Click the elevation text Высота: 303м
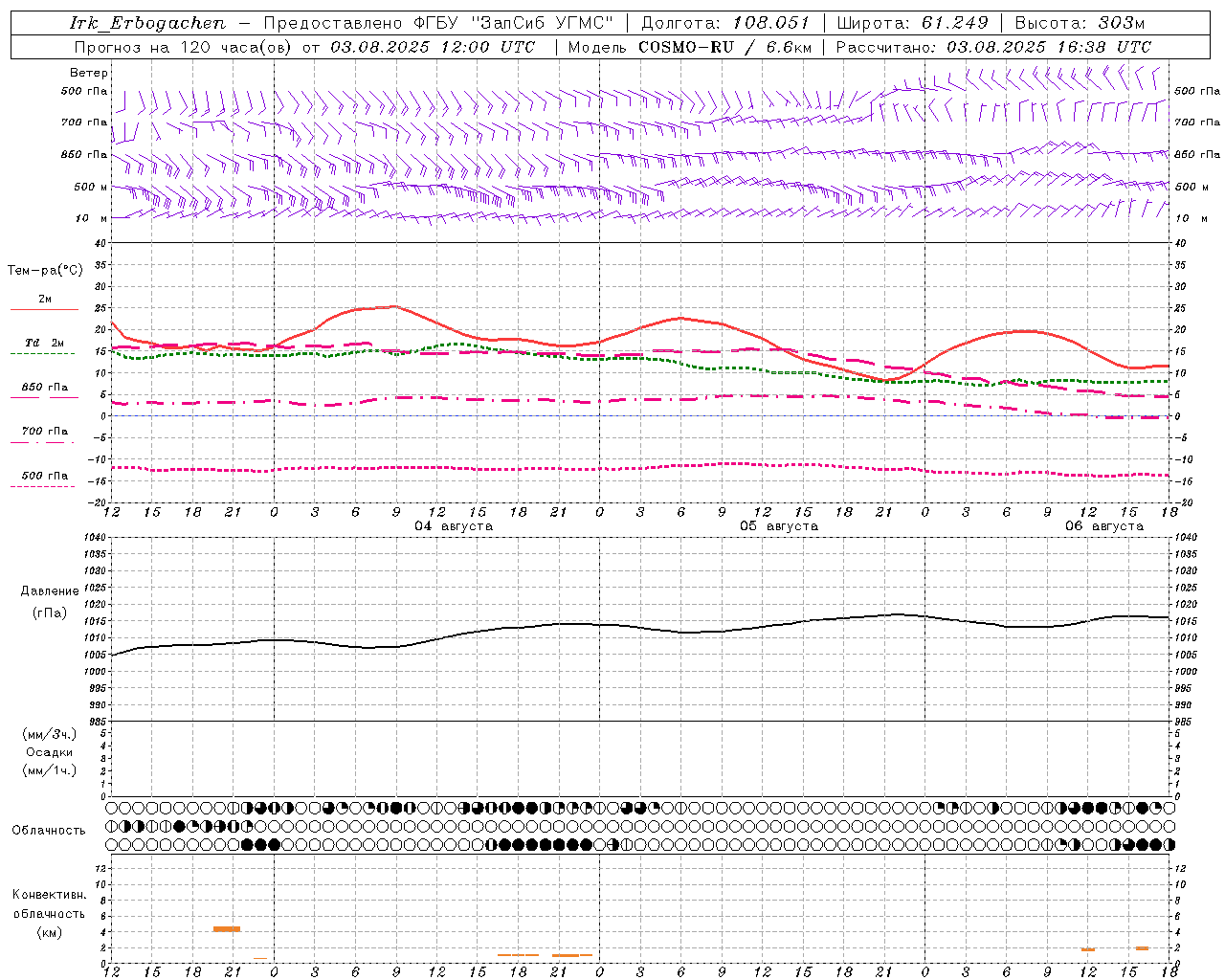Image resolution: width=1225 pixels, height=980 pixels. click(x=1080, y=23)
